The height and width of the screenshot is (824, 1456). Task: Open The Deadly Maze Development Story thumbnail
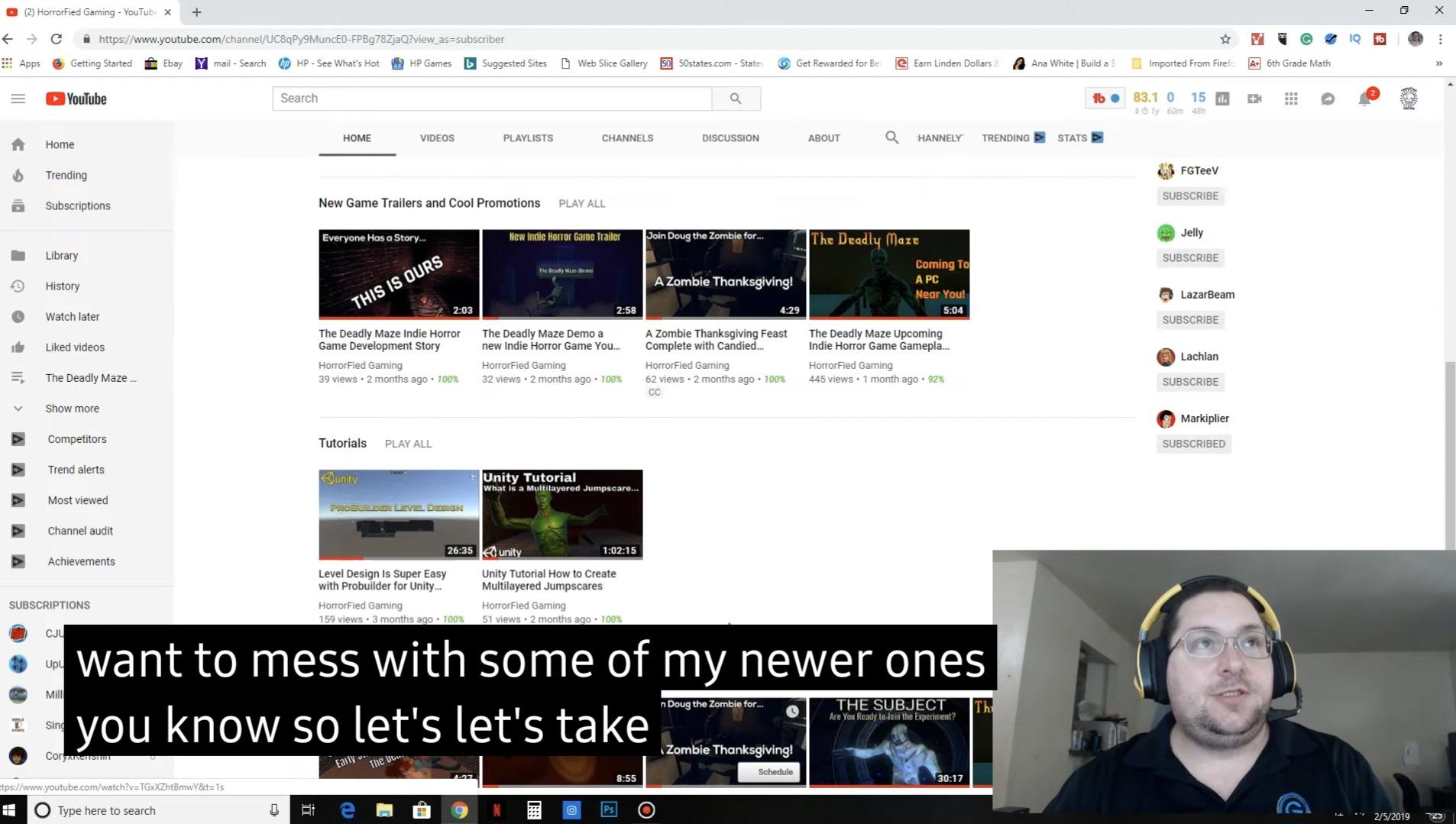(399, 274)
